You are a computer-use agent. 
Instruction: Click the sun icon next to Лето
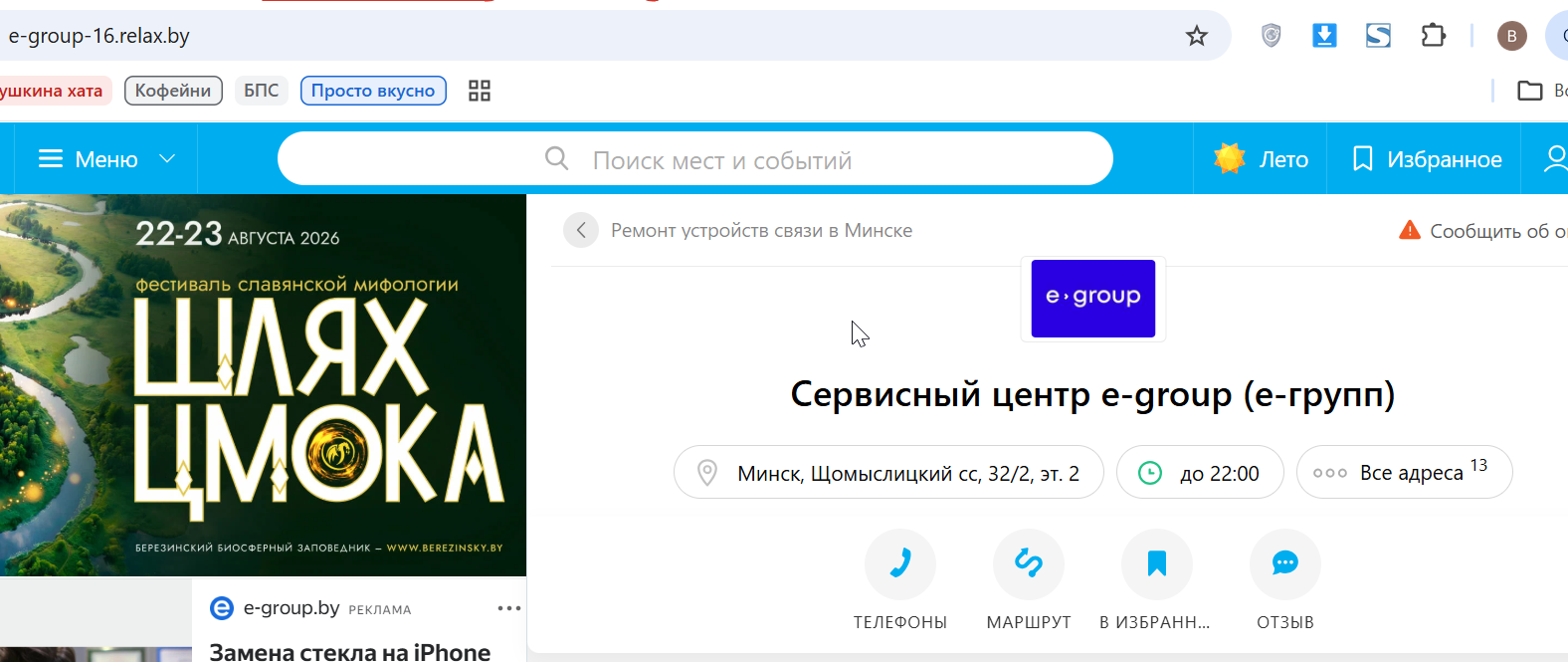(1230, 158)
